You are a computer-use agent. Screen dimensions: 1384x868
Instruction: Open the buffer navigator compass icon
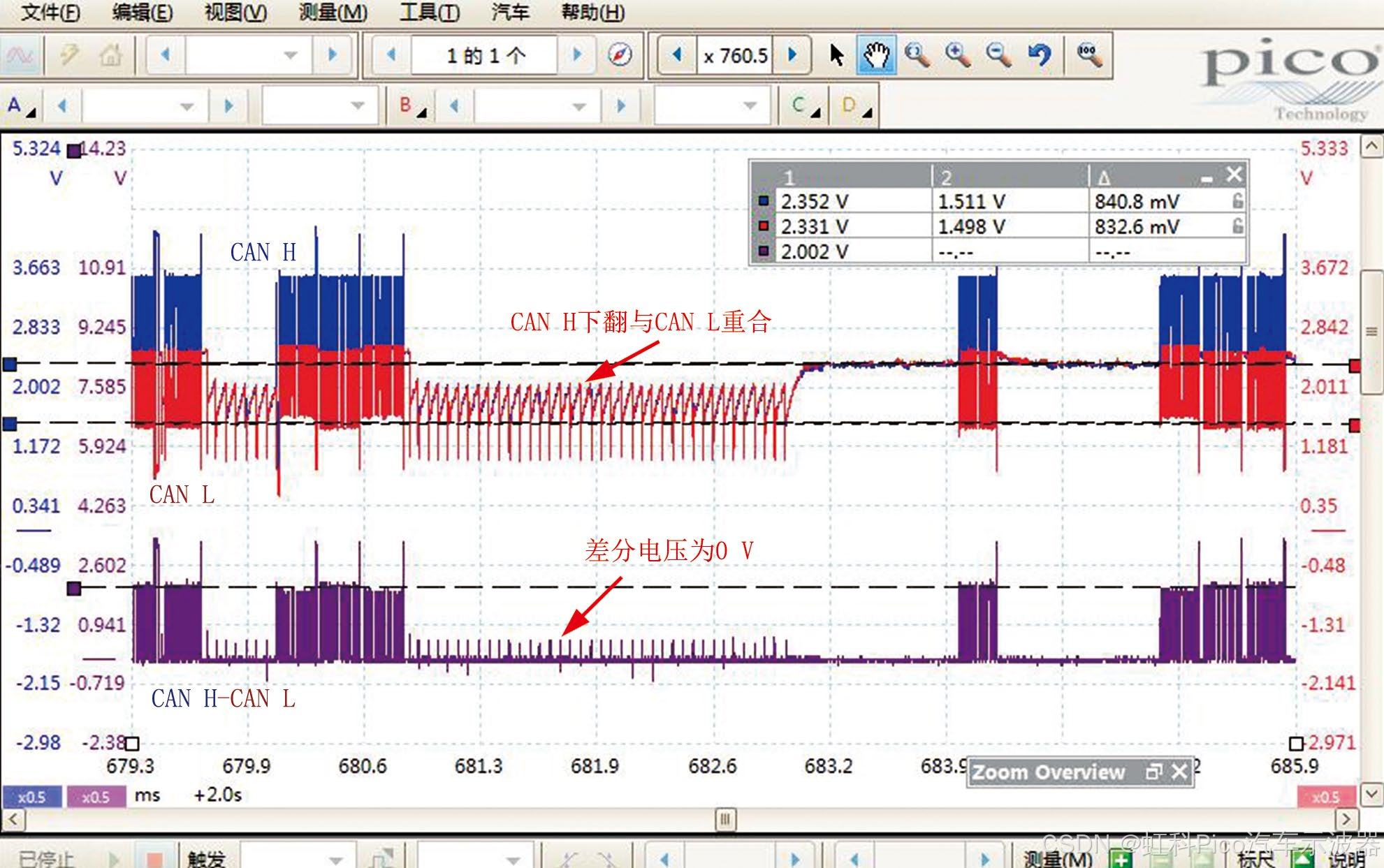point(620,54)
